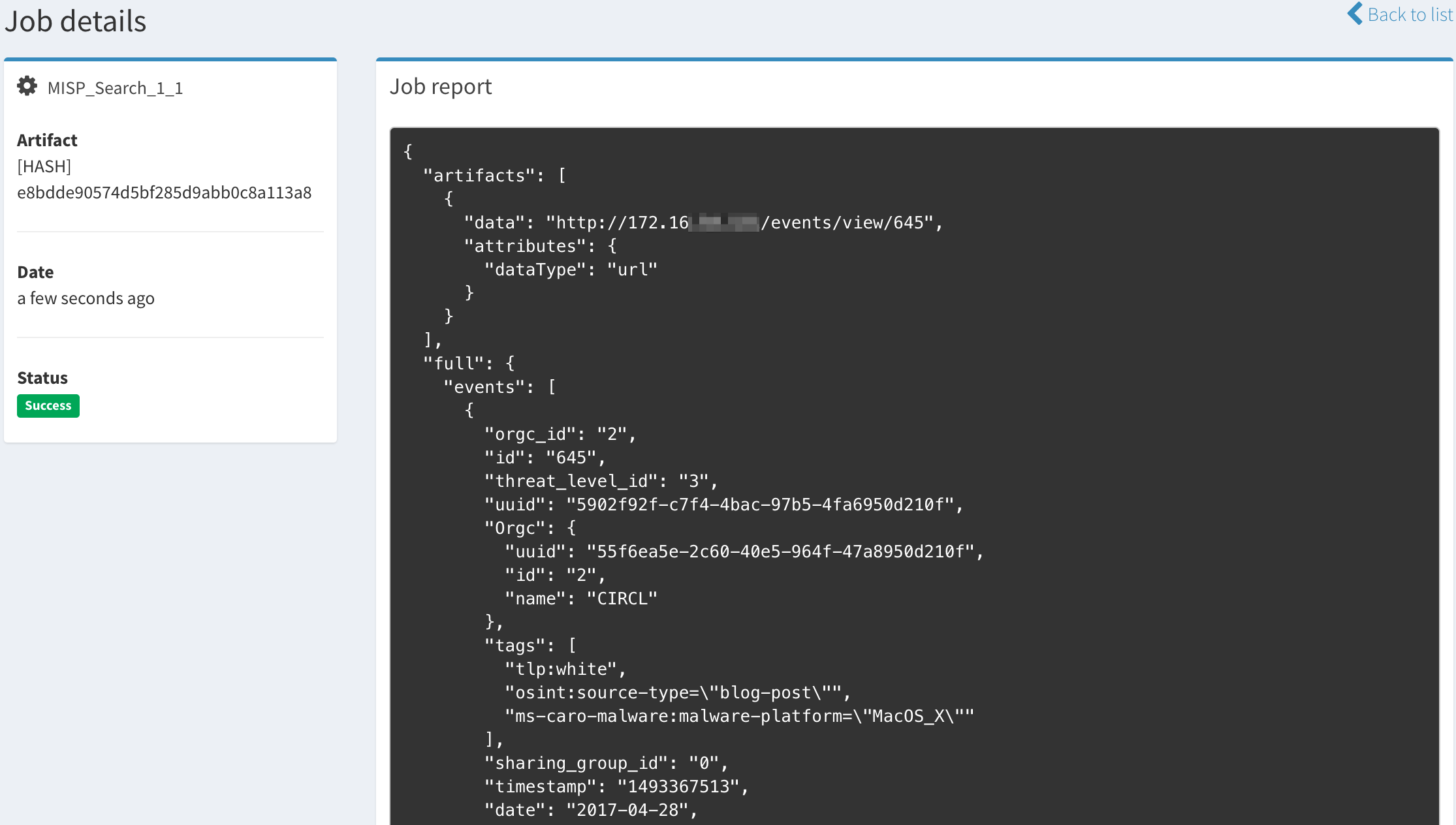The image size is (1456, 825).
Task: Click the Job report panel title
Action: (441, 86)
